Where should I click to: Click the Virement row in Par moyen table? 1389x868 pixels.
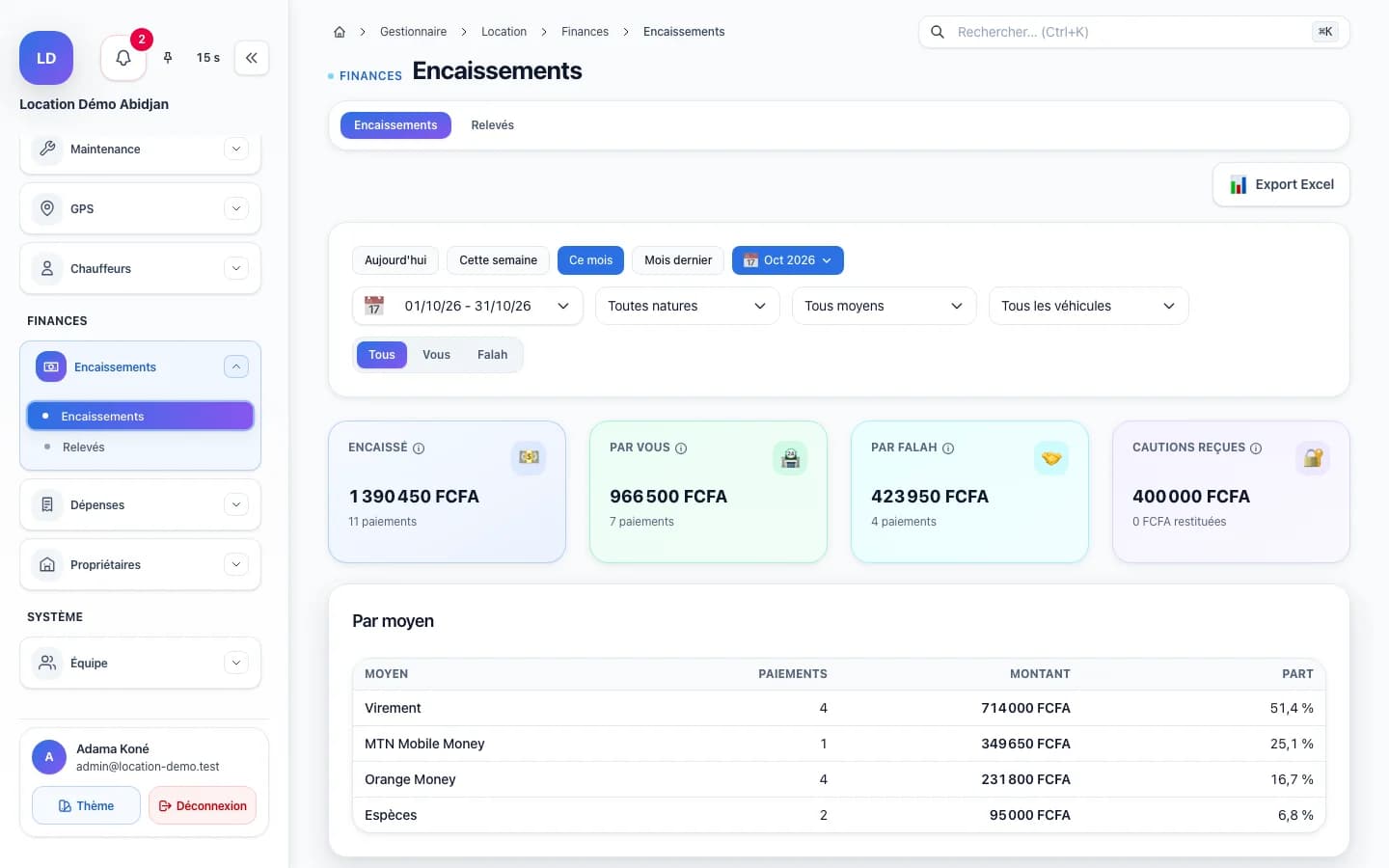pyautogui.click(x=839, y=708)
